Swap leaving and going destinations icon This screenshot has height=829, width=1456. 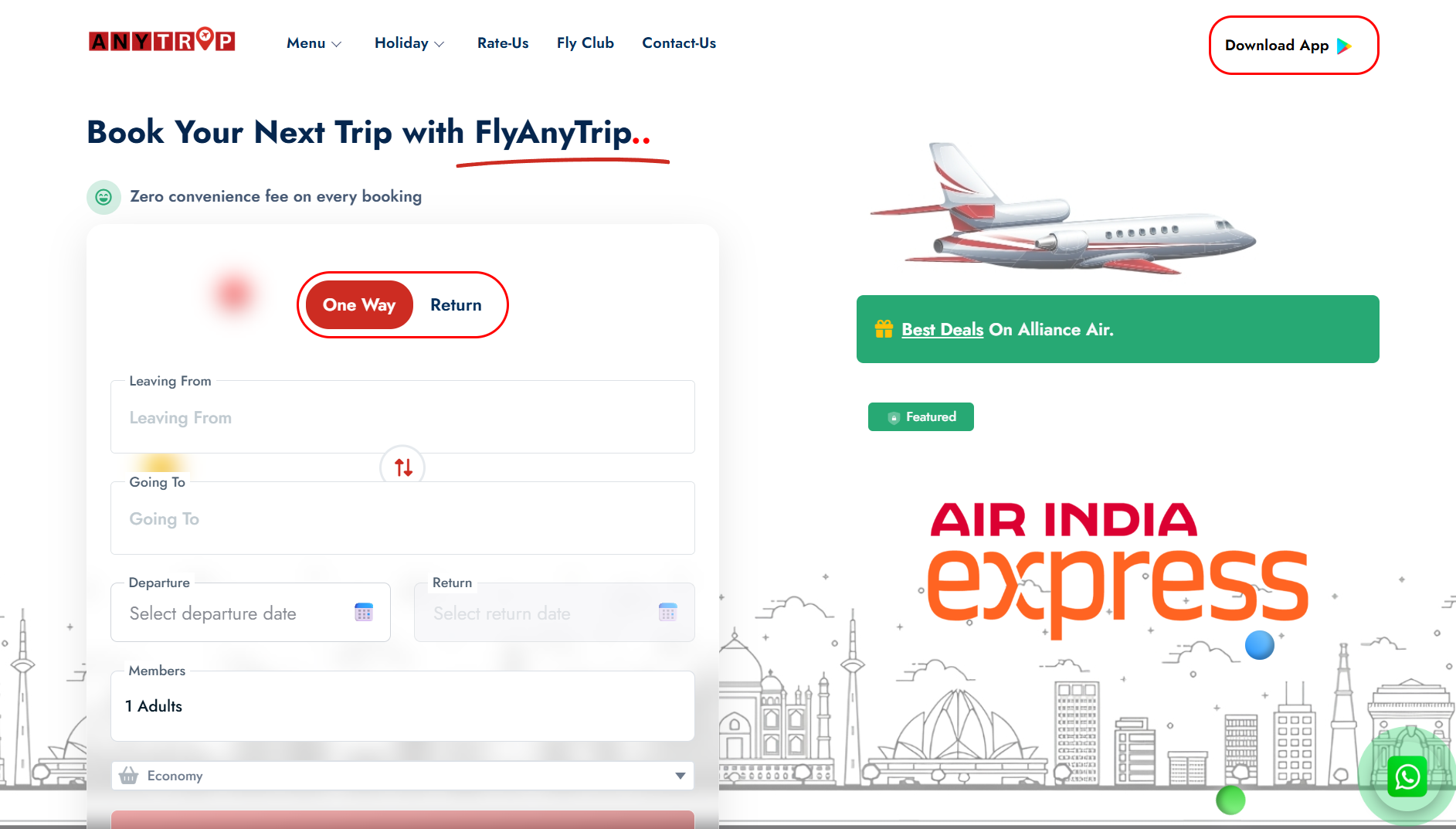click(403, 467)
